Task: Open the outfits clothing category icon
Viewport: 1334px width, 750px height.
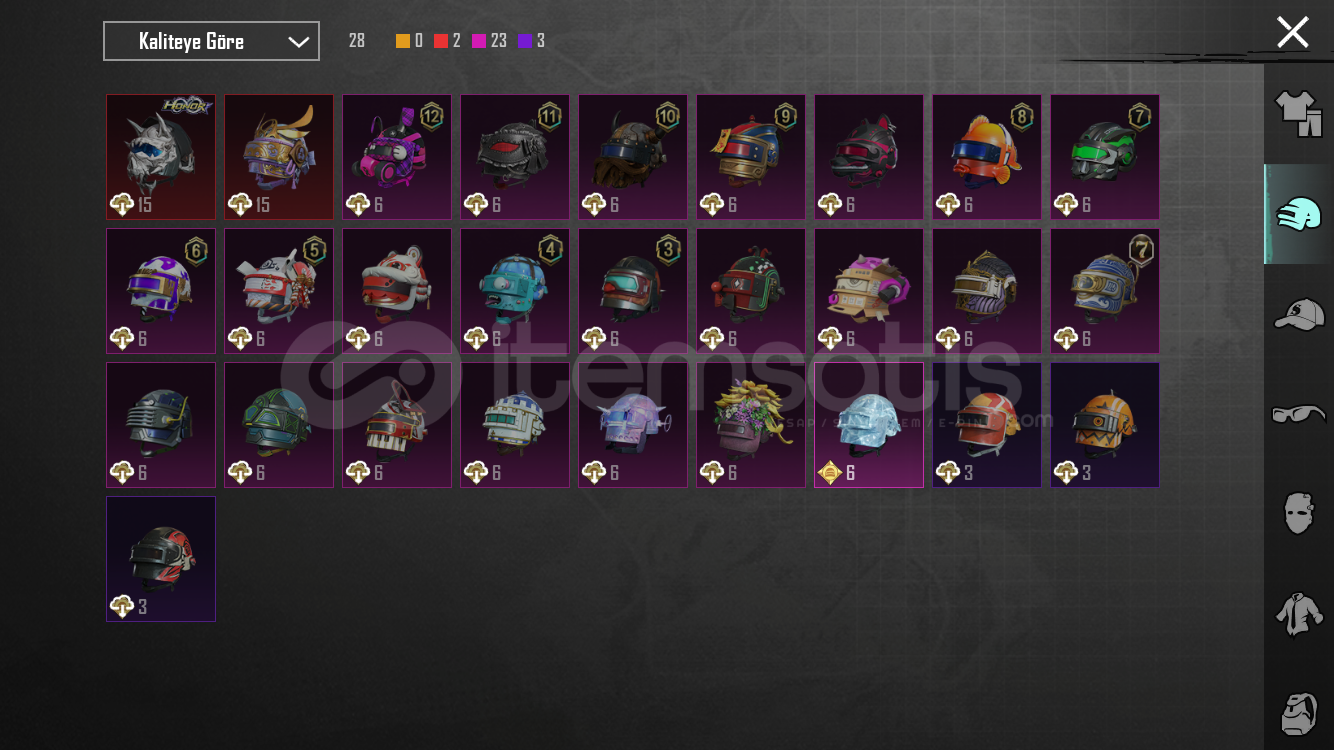Action: [1298, 113]
